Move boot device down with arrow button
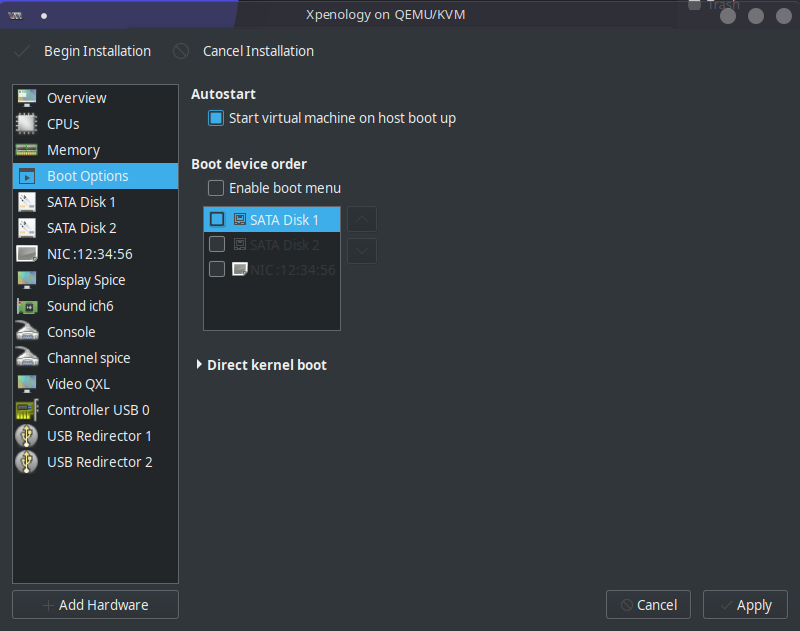This screenshot has width=800, height=631. [x=362, y=251]
